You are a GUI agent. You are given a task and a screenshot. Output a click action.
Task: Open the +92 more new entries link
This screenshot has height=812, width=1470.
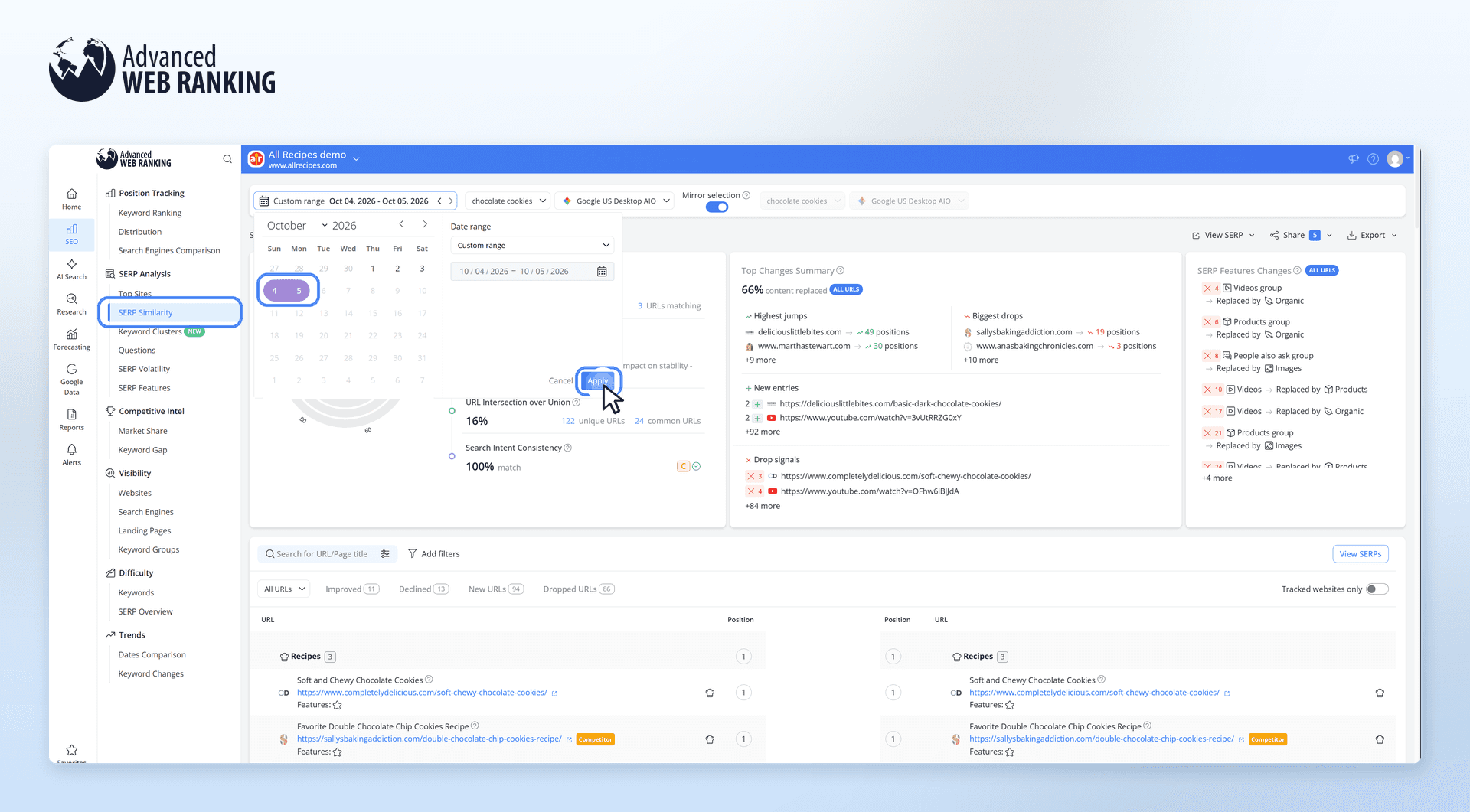point(763,432)
